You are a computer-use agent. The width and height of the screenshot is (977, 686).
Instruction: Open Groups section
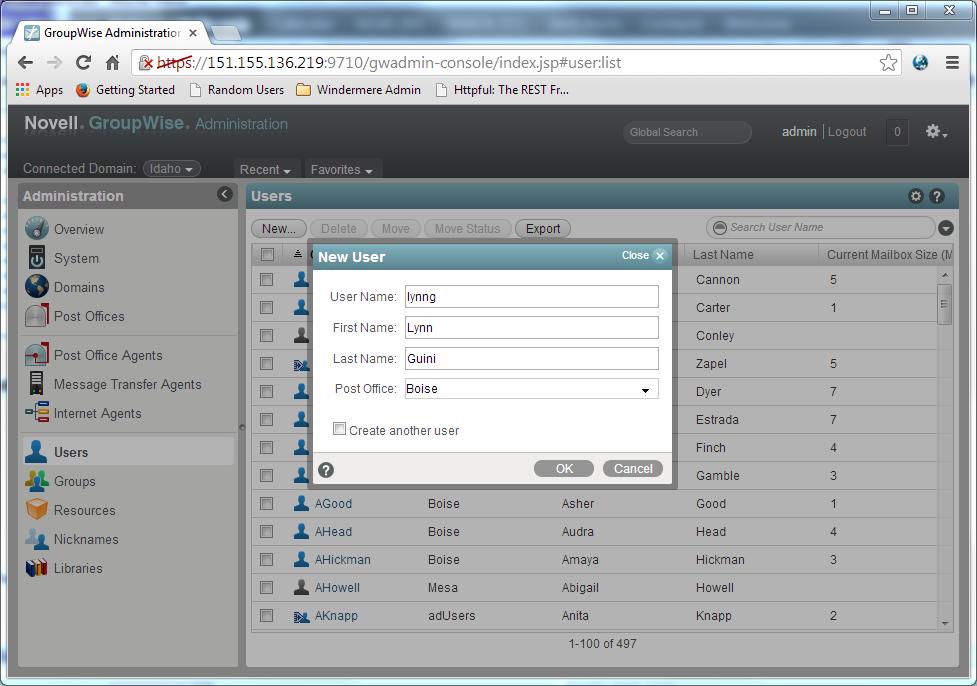pyautogui.click(x=74, y=481)
